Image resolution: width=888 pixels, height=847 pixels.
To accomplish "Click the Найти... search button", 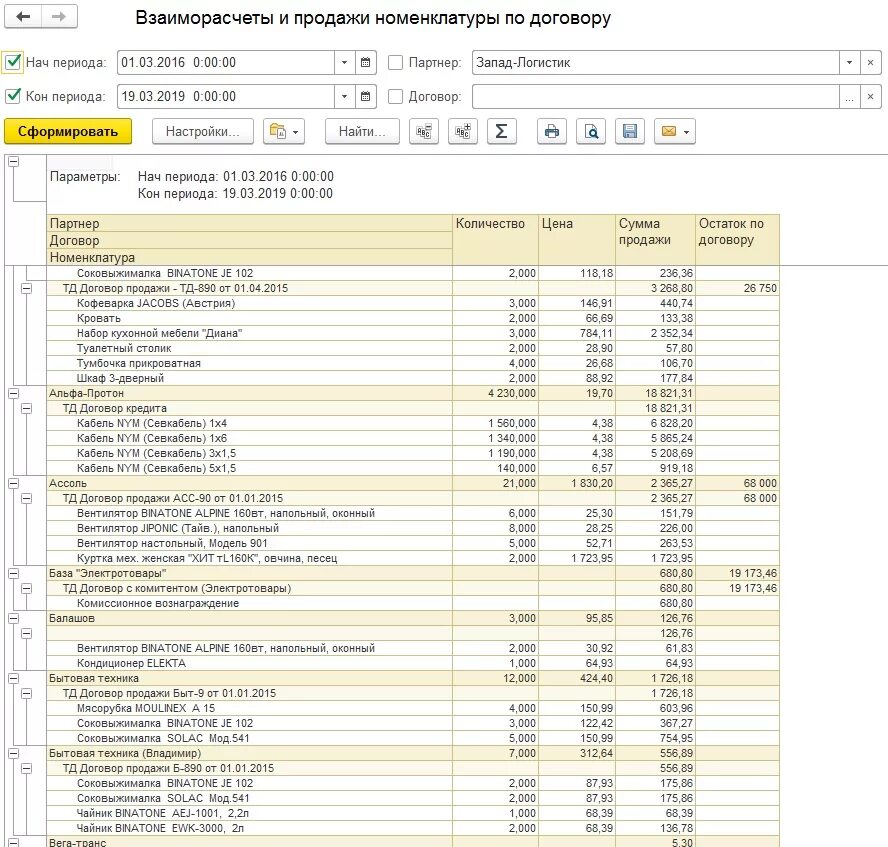I will 362,131.
